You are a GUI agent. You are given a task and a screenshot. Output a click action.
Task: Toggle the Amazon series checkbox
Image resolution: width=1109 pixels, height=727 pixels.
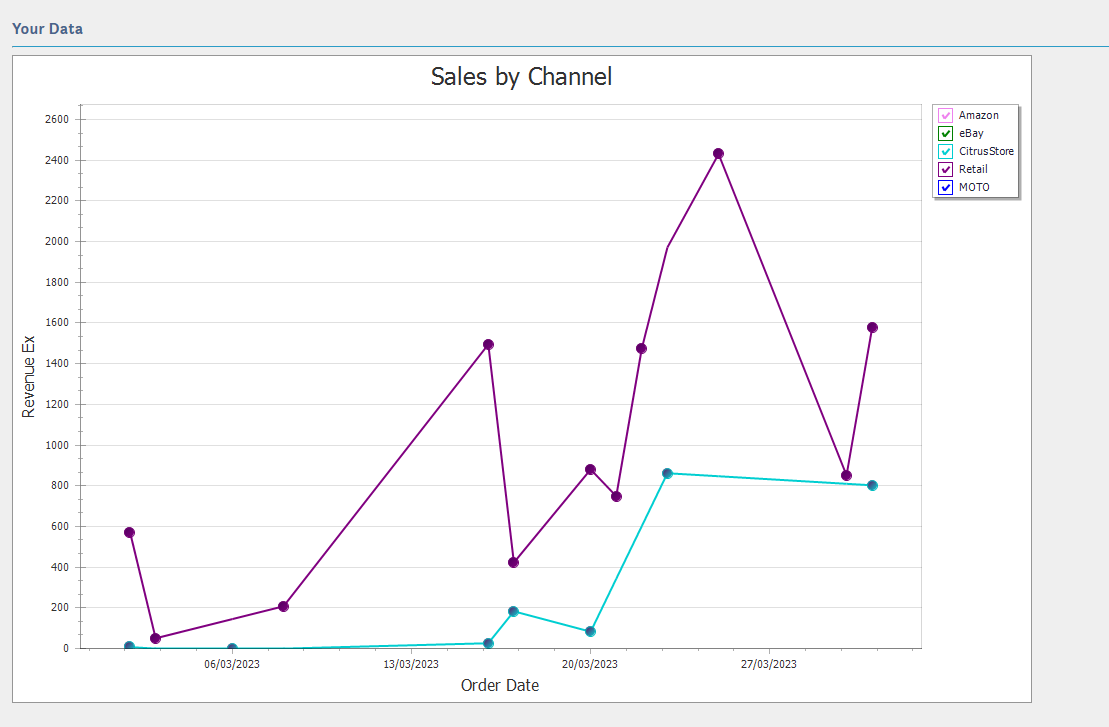[945, 116]
